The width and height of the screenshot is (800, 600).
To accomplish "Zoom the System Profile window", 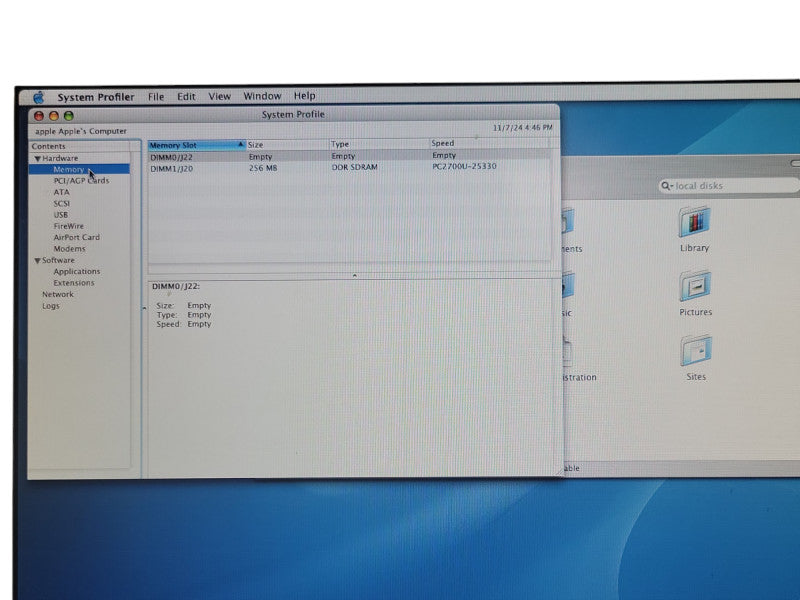I will point(69,116).
